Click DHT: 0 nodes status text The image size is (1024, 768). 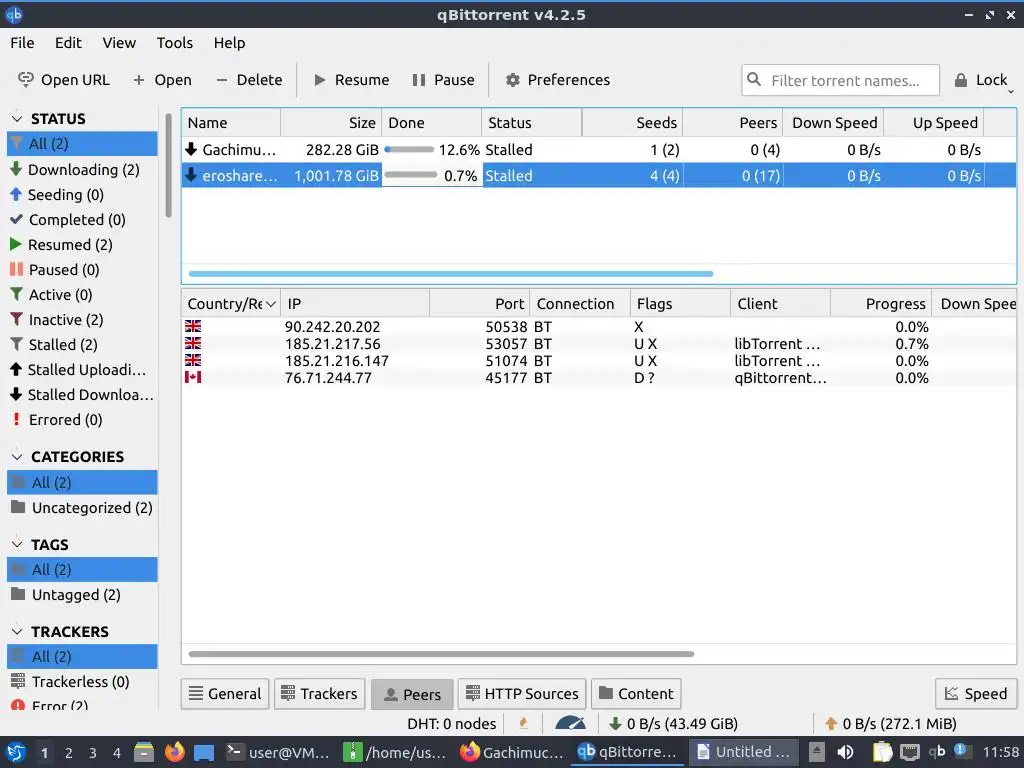(451, 724)
